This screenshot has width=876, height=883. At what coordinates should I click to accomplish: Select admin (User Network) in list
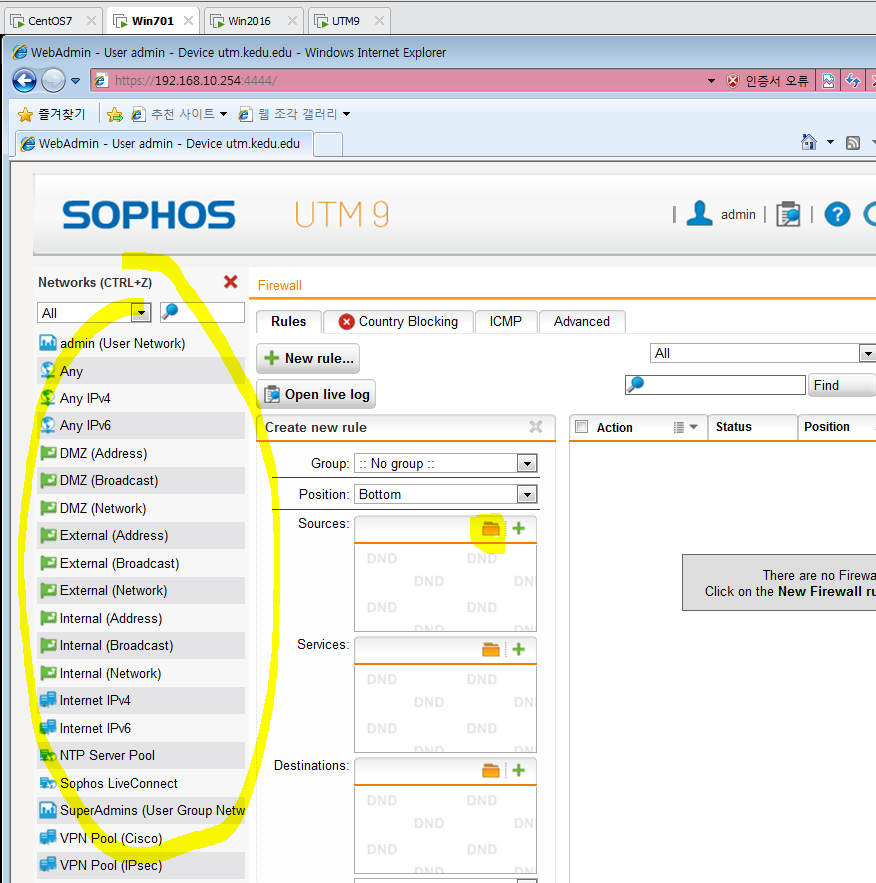click(x=141, y=344)
